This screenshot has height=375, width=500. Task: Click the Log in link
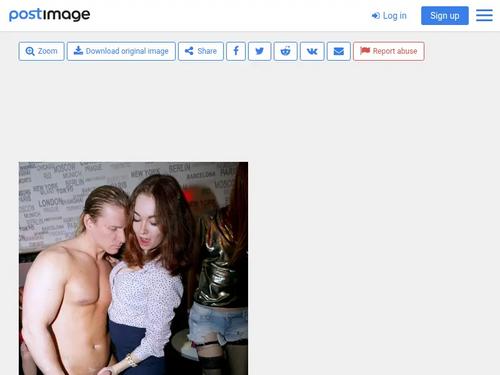pos(389,16)
